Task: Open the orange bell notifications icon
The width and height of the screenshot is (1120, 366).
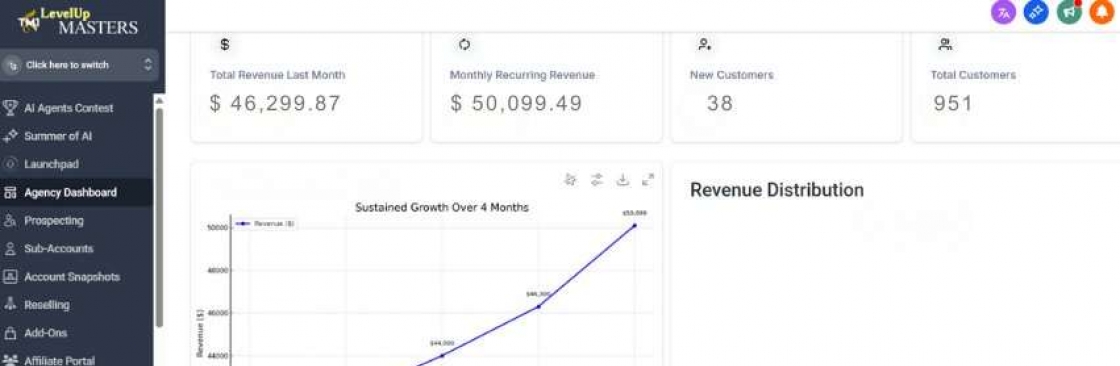Action: pos(1102,12)
